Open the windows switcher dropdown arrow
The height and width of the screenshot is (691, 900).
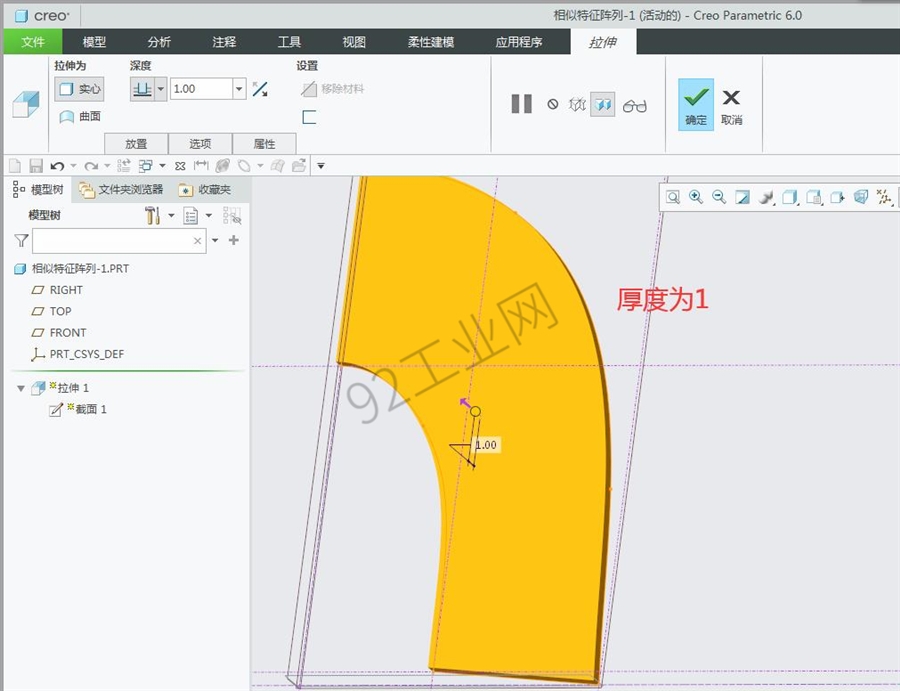[162, 166]
